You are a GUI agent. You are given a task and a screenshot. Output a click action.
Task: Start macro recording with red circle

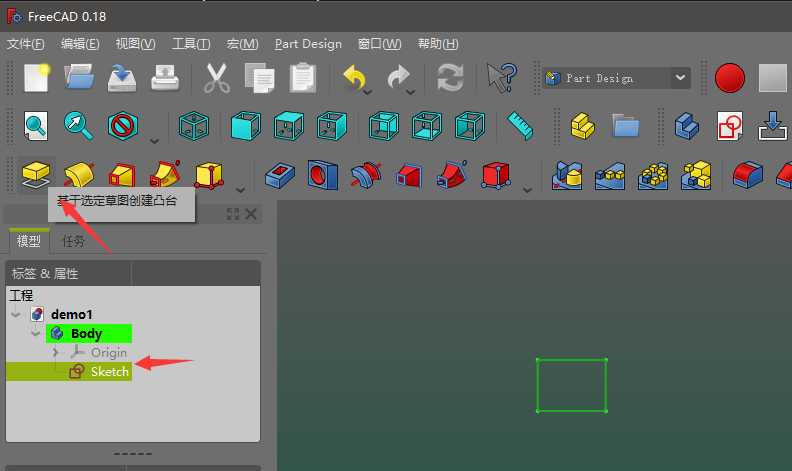pos(730,78)
